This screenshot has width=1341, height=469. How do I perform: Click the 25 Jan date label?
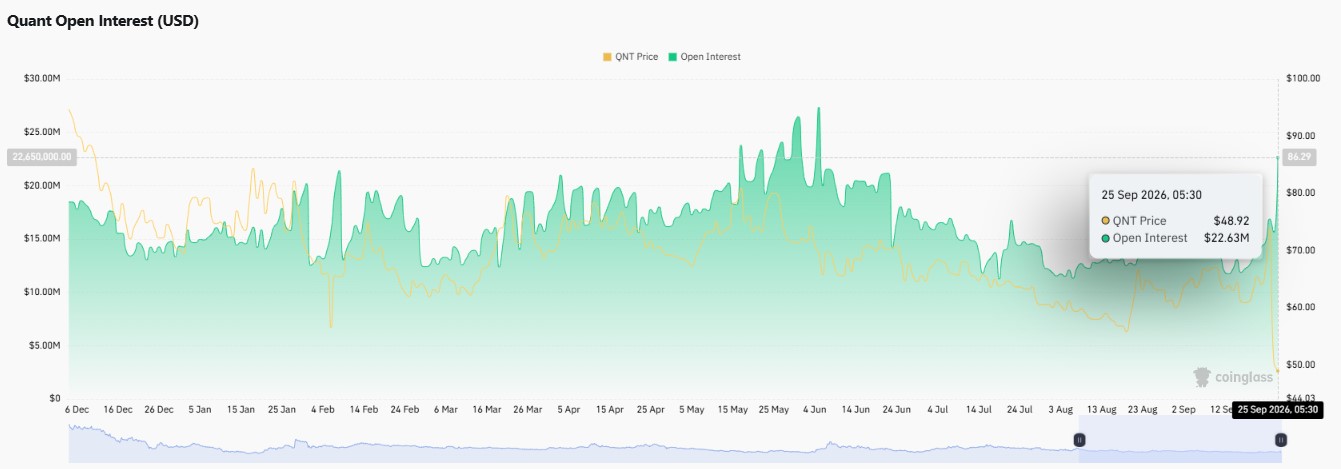[x=281, y=409]
